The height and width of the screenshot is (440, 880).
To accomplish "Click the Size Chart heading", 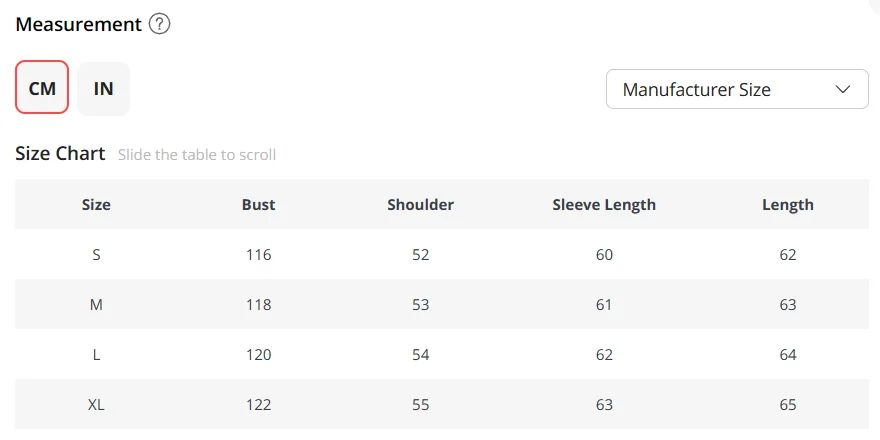I will pos(60,153).
